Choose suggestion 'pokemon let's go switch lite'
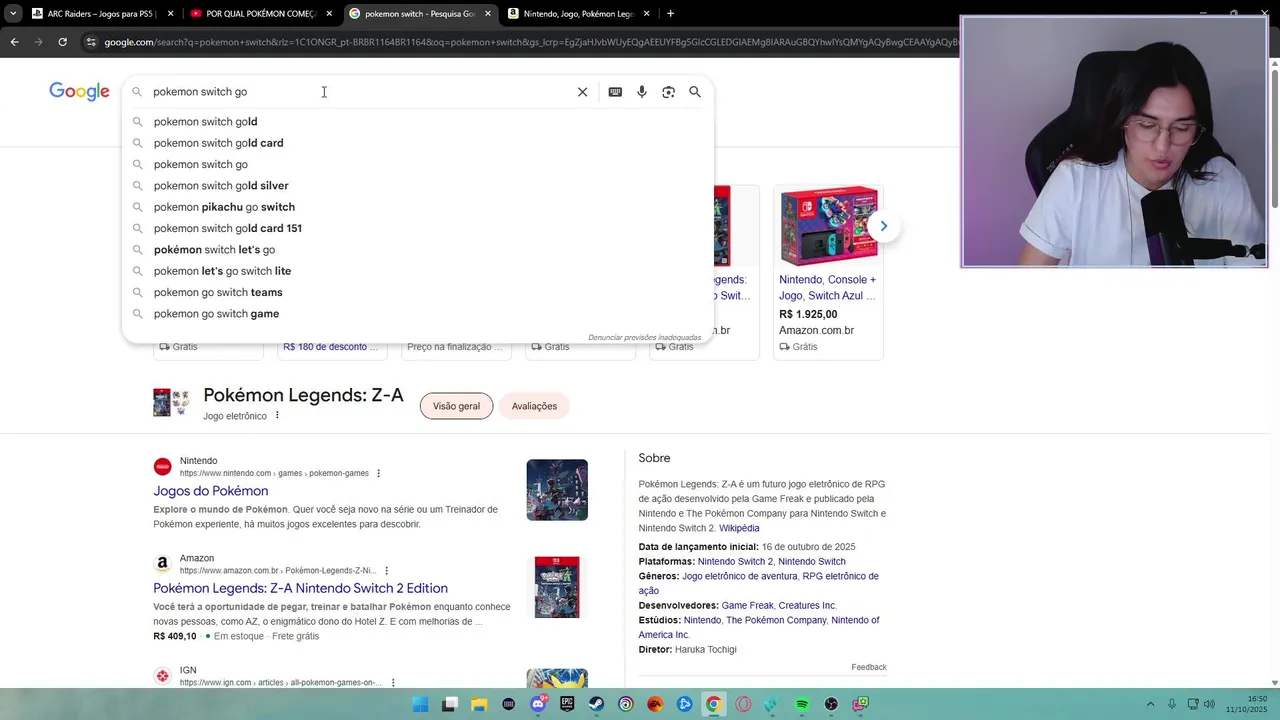Screen dimensions: 1280x720 418,271
